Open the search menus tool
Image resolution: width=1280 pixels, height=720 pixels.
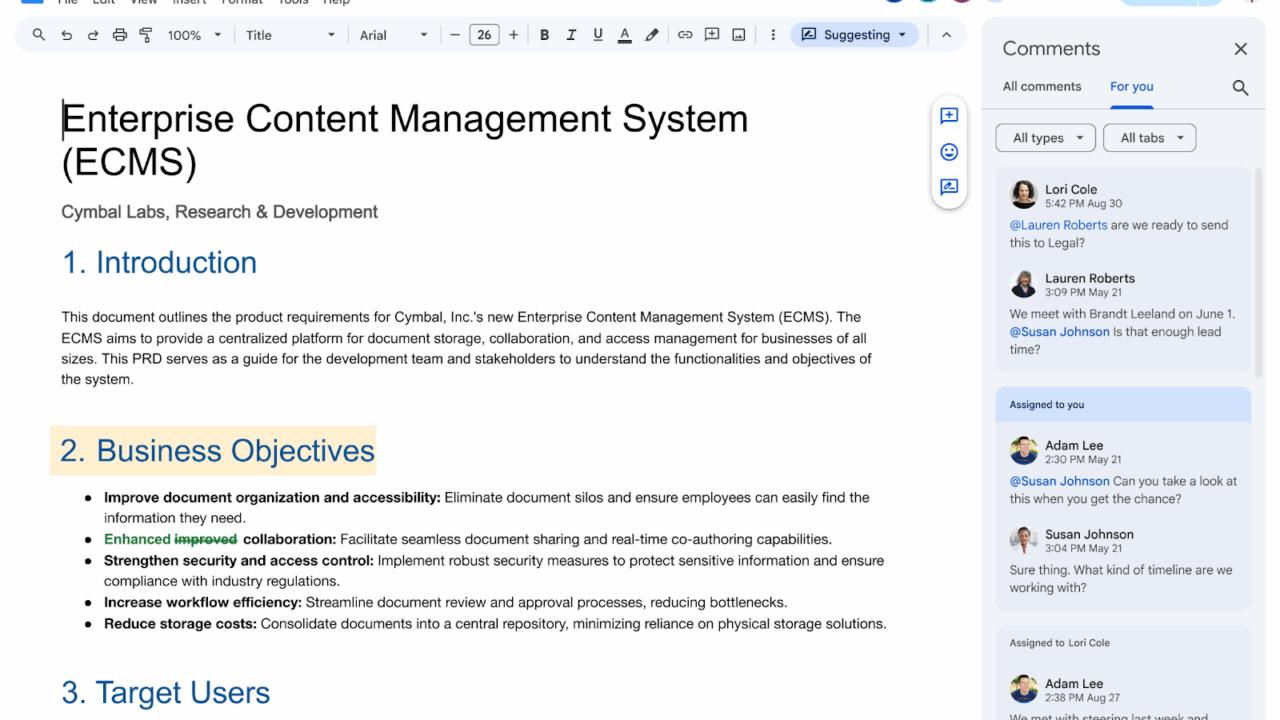pos(39,35)
